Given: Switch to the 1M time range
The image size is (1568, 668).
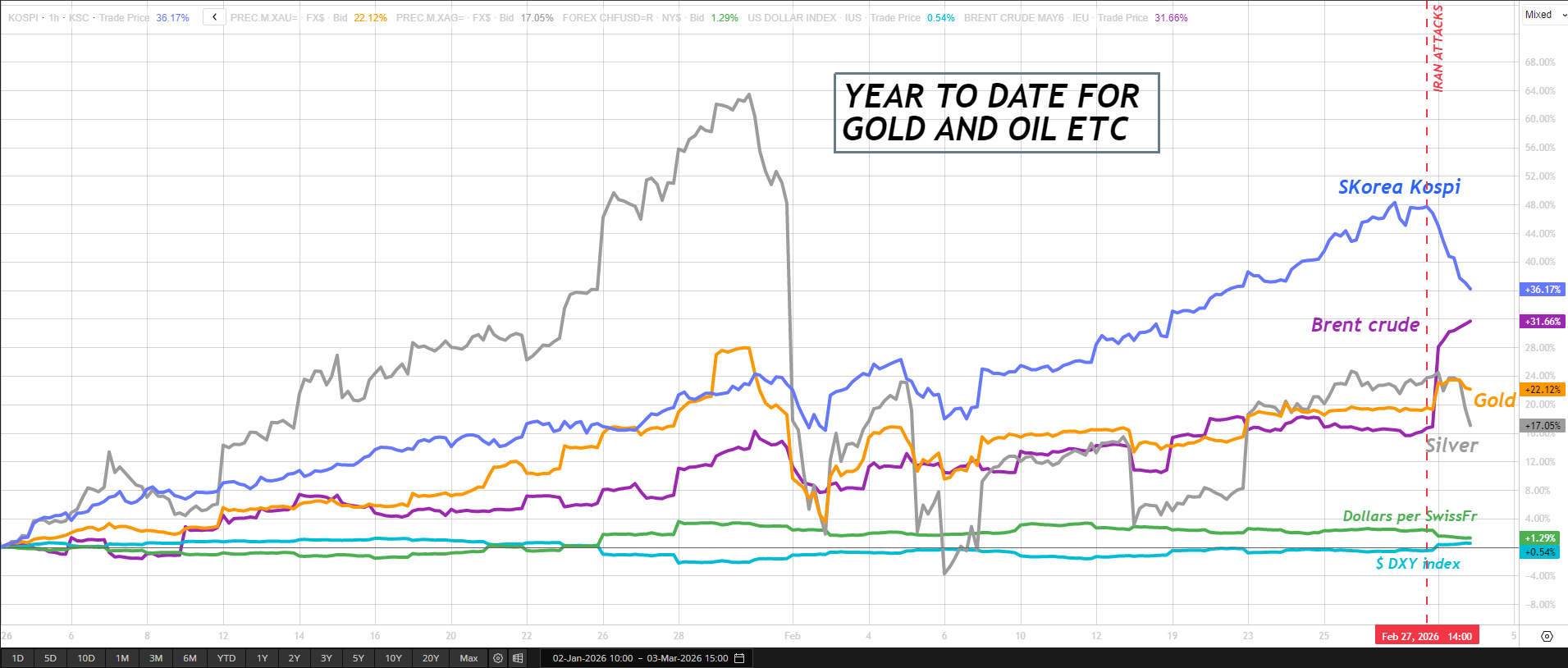Looking at the screenshot, I should [122, 658].
